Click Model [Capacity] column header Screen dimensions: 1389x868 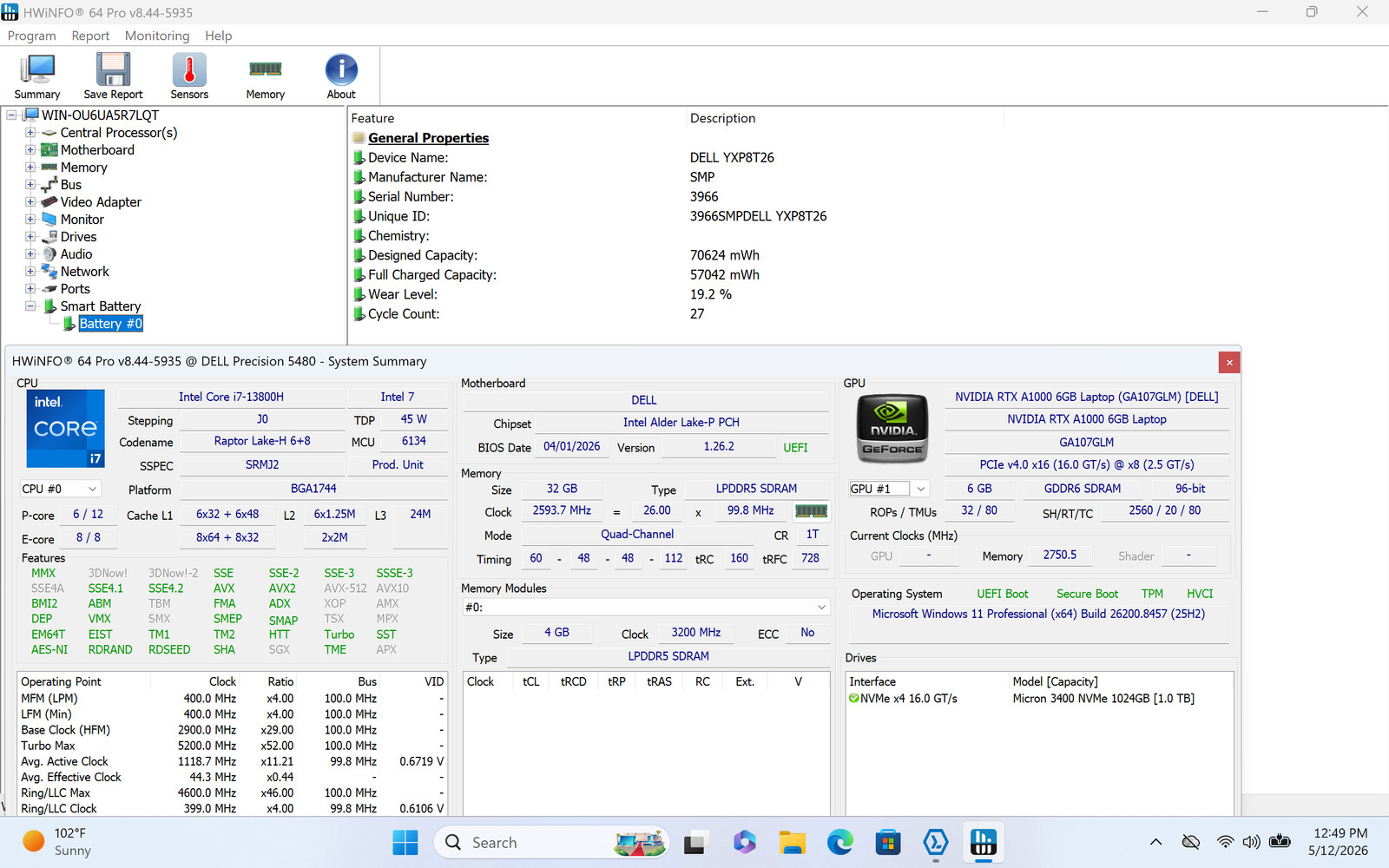click(1055, 681)
